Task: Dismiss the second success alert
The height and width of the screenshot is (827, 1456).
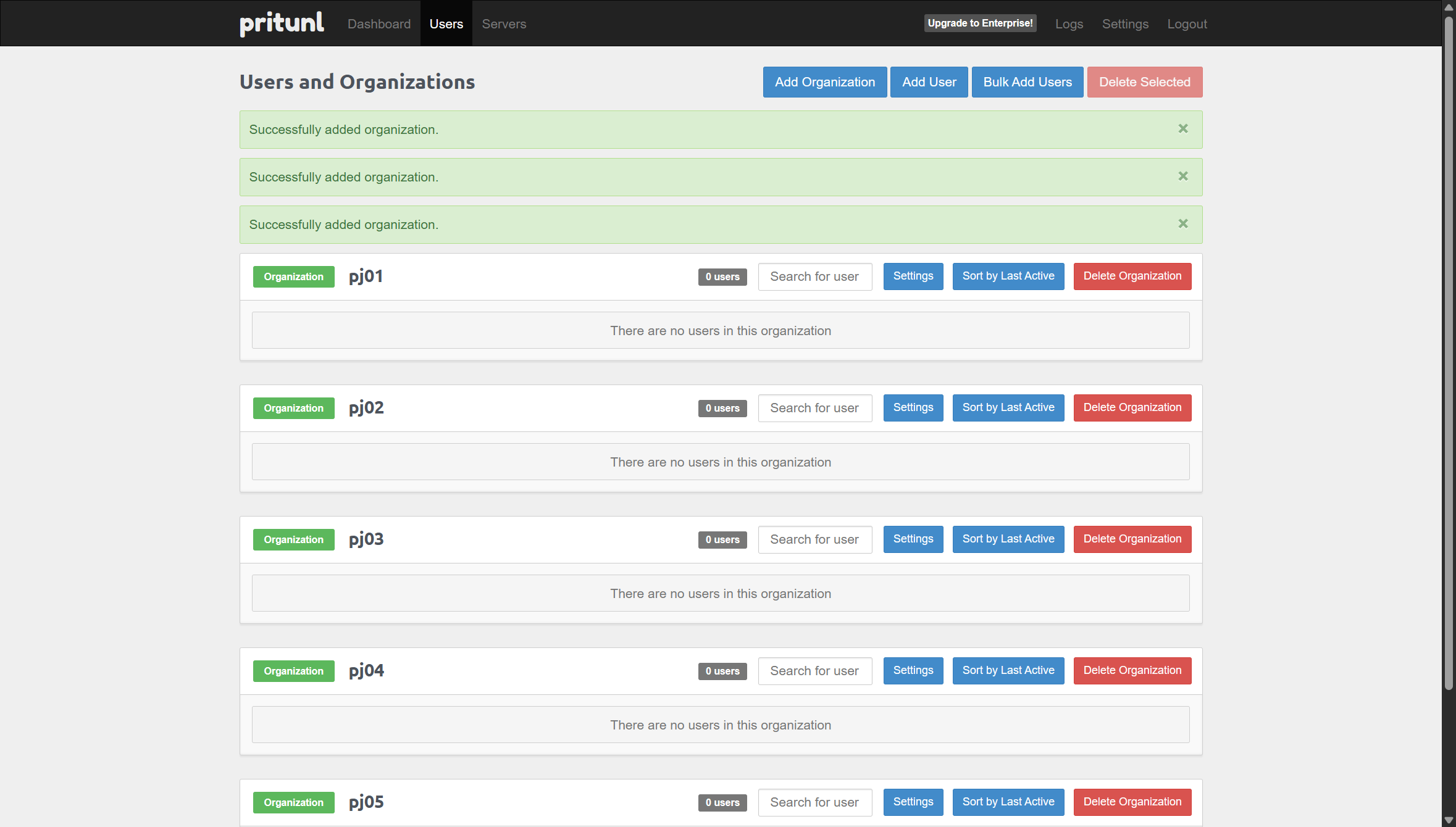Action: click(1182, 176)
